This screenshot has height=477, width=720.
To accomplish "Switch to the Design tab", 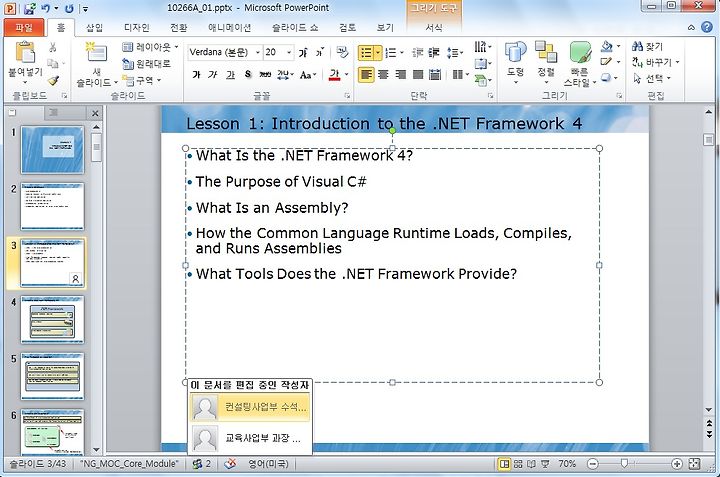I will pos(137,28).
